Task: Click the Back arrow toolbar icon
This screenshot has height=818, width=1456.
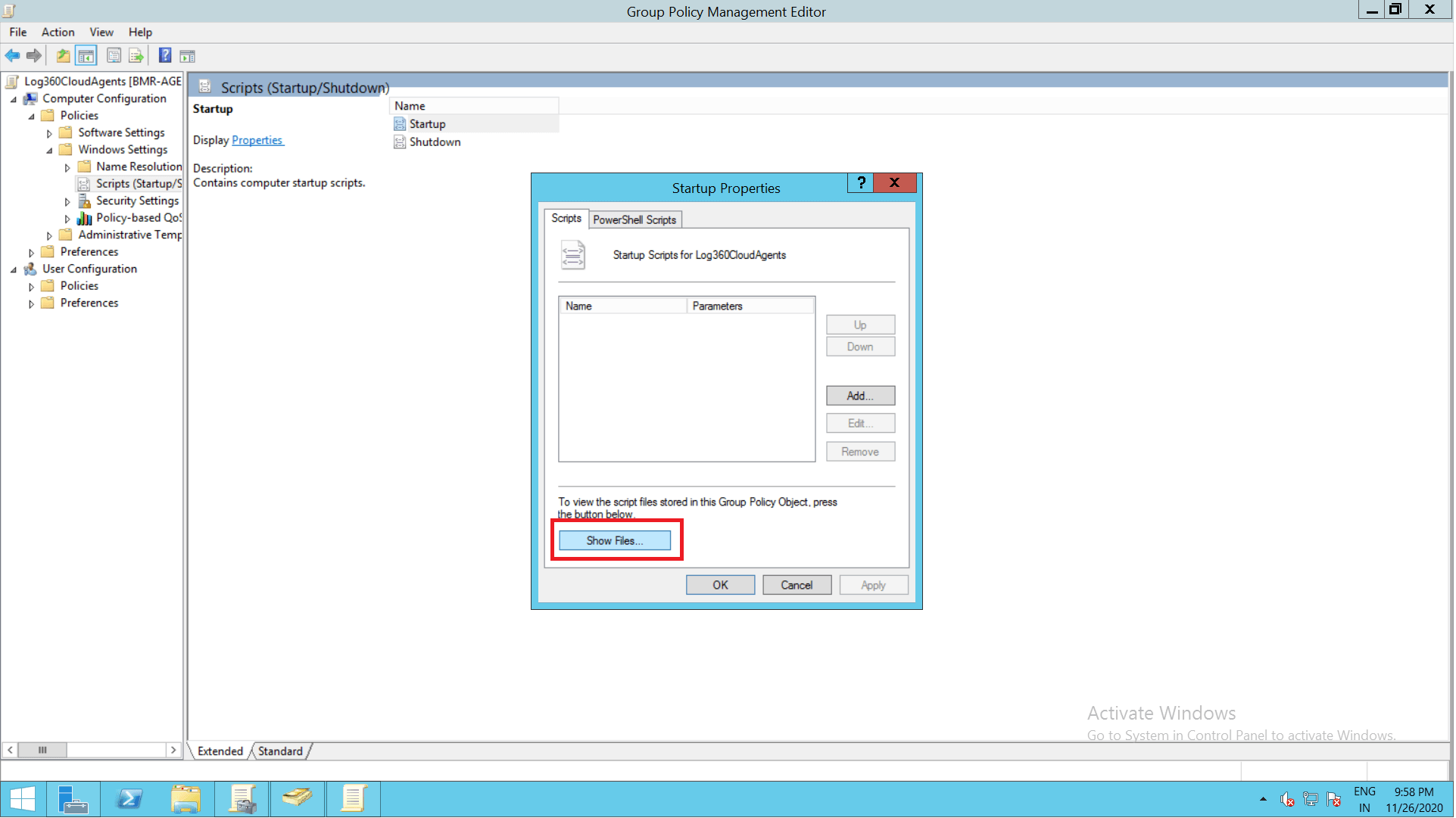Action: [12, 56]
